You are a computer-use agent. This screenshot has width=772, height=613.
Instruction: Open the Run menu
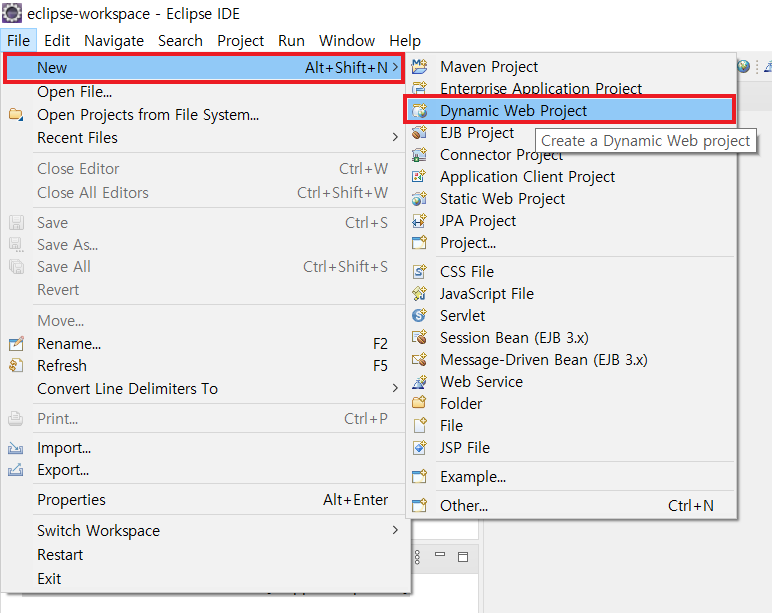click(x=291, y=40)
